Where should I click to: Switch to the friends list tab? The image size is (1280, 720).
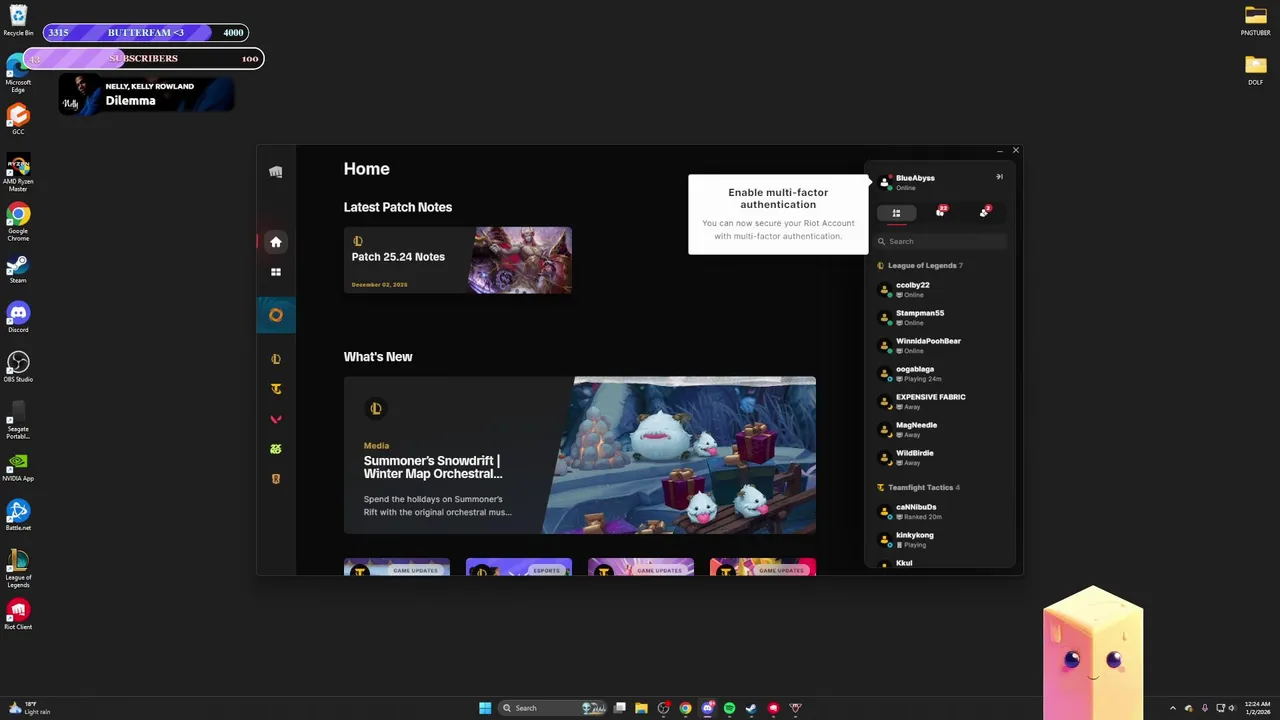[896, 213]
